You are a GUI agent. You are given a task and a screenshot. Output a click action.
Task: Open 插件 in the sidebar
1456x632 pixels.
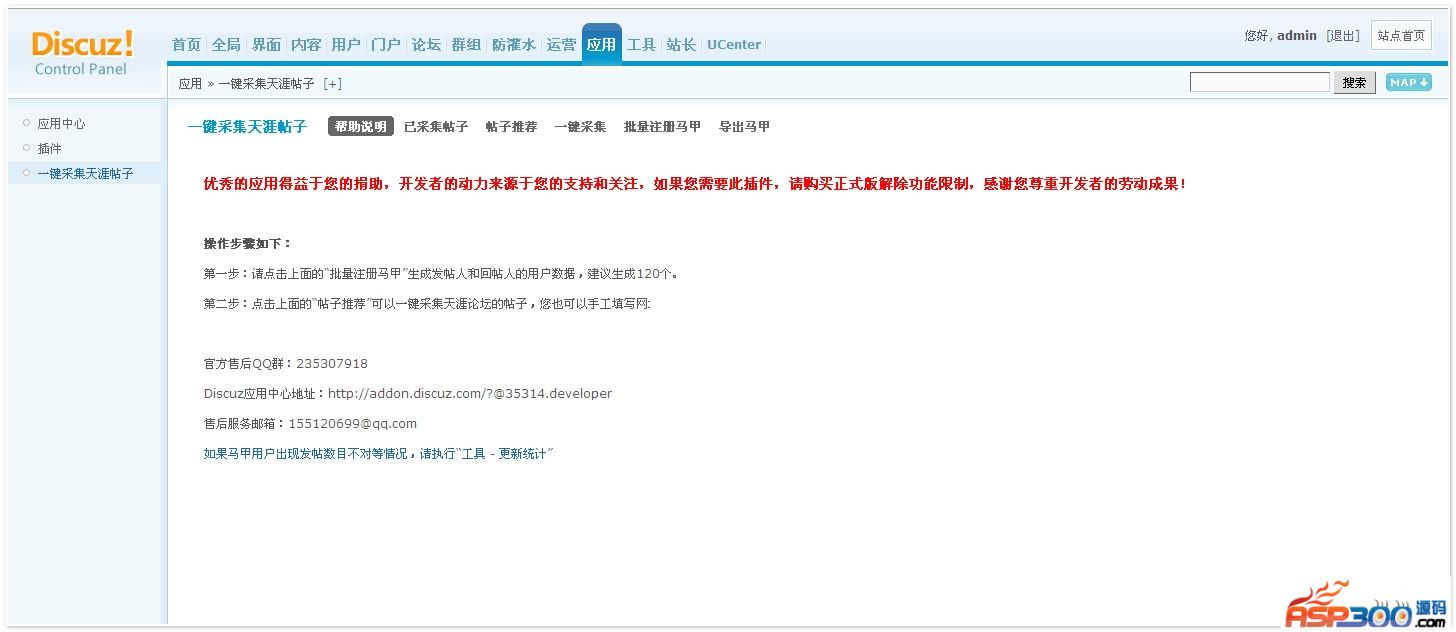point(50,148)
